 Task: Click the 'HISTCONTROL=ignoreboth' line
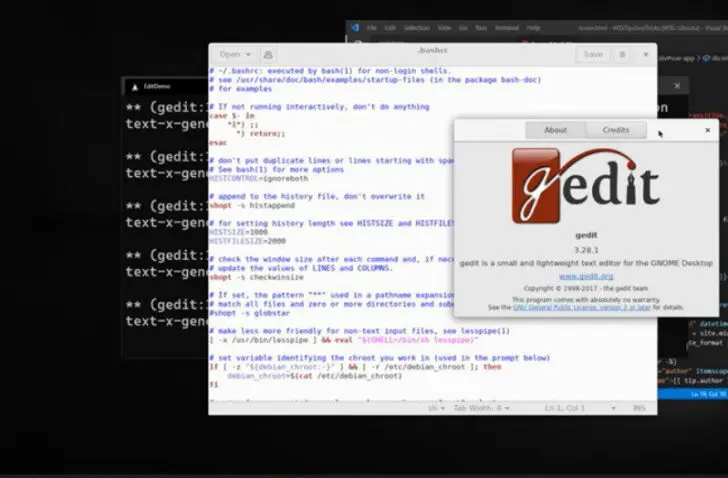(x=259, y=179)
